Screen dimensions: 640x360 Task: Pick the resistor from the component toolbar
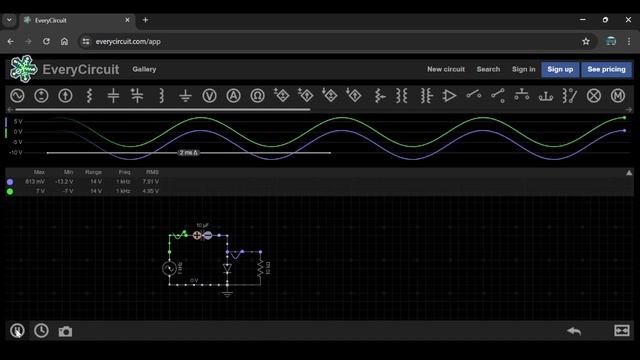tap(89, 96)
